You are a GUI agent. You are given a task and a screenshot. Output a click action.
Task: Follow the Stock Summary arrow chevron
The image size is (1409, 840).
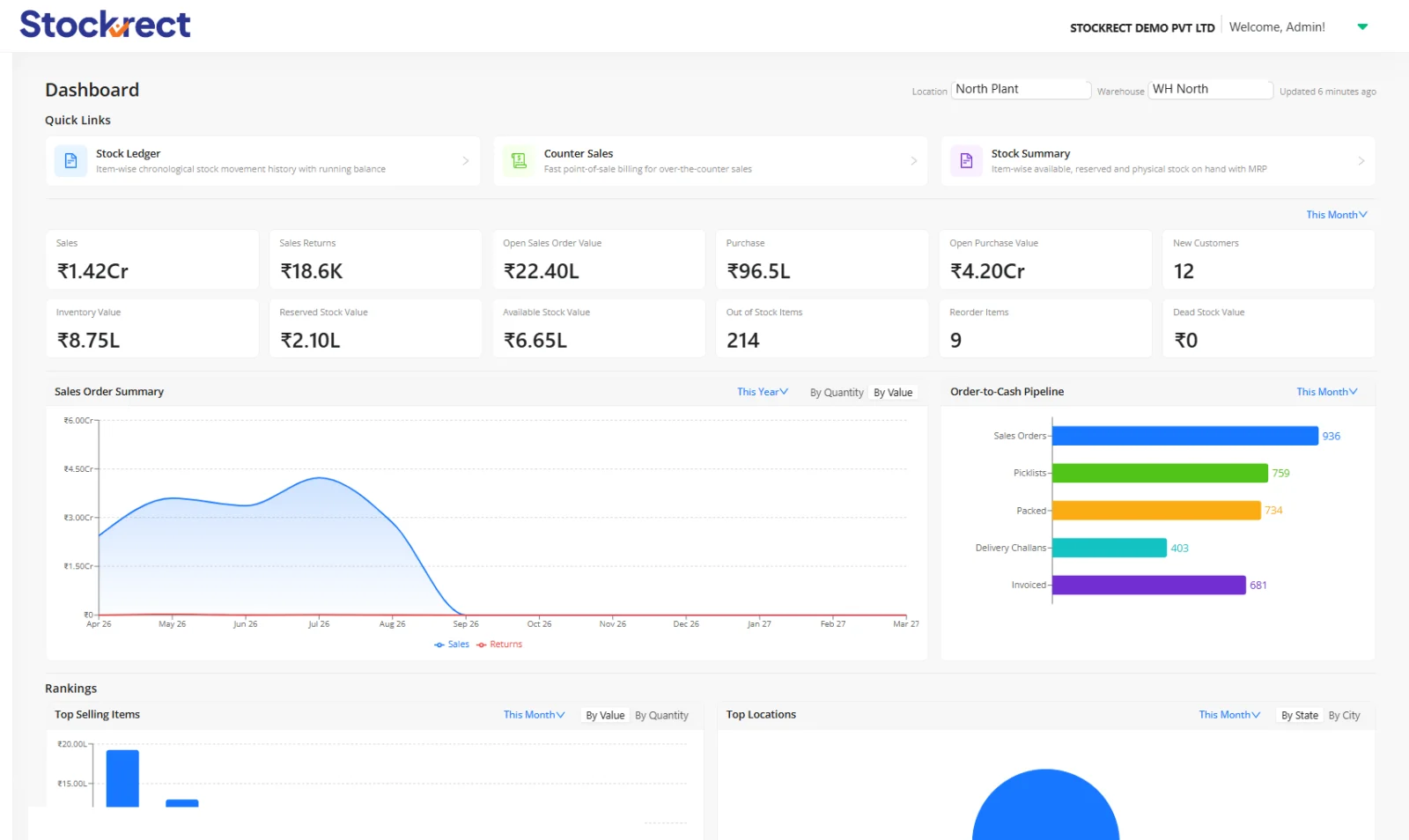(1361, 161)
